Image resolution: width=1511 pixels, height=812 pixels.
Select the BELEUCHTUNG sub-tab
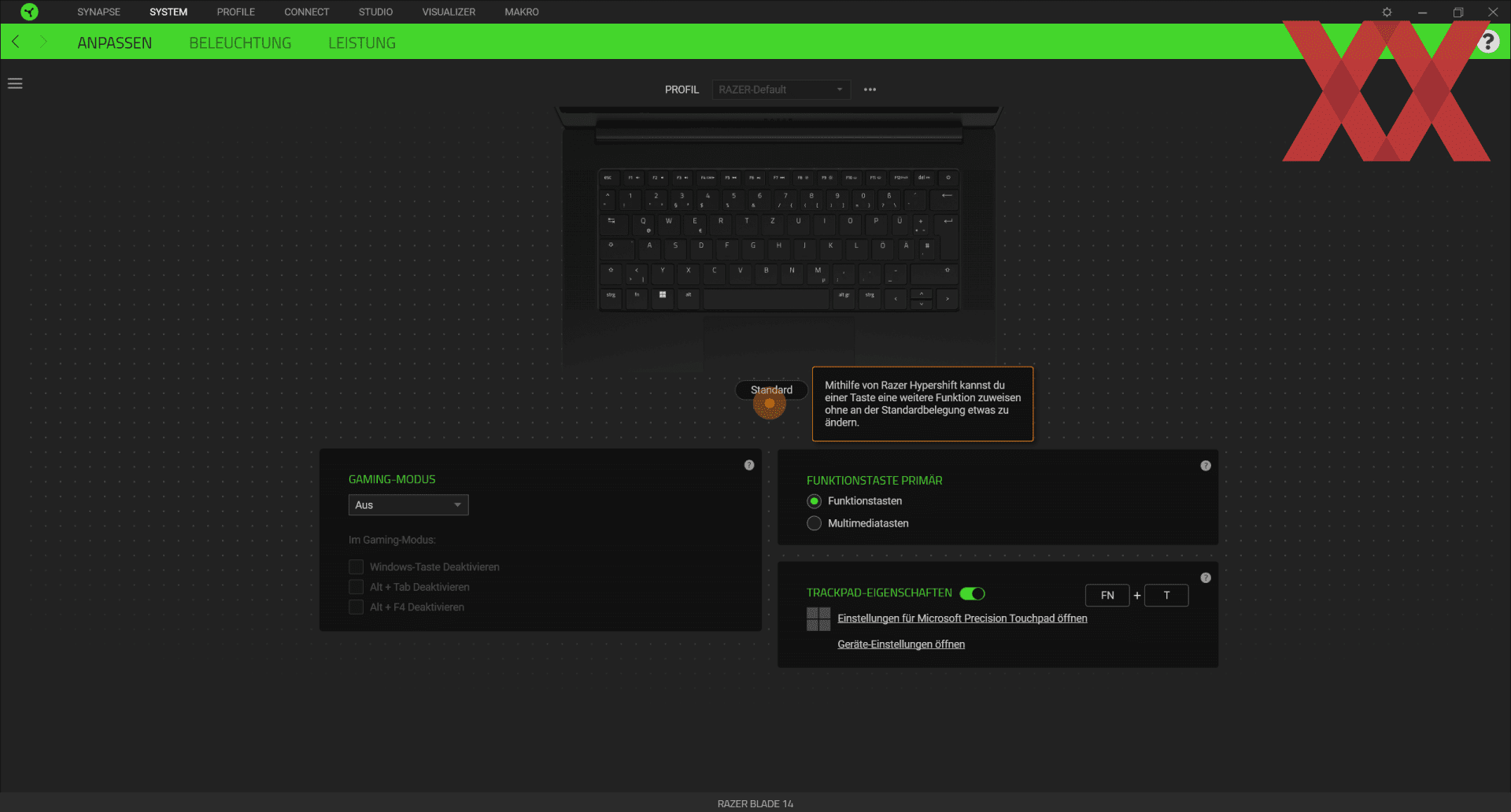[240, 43]
